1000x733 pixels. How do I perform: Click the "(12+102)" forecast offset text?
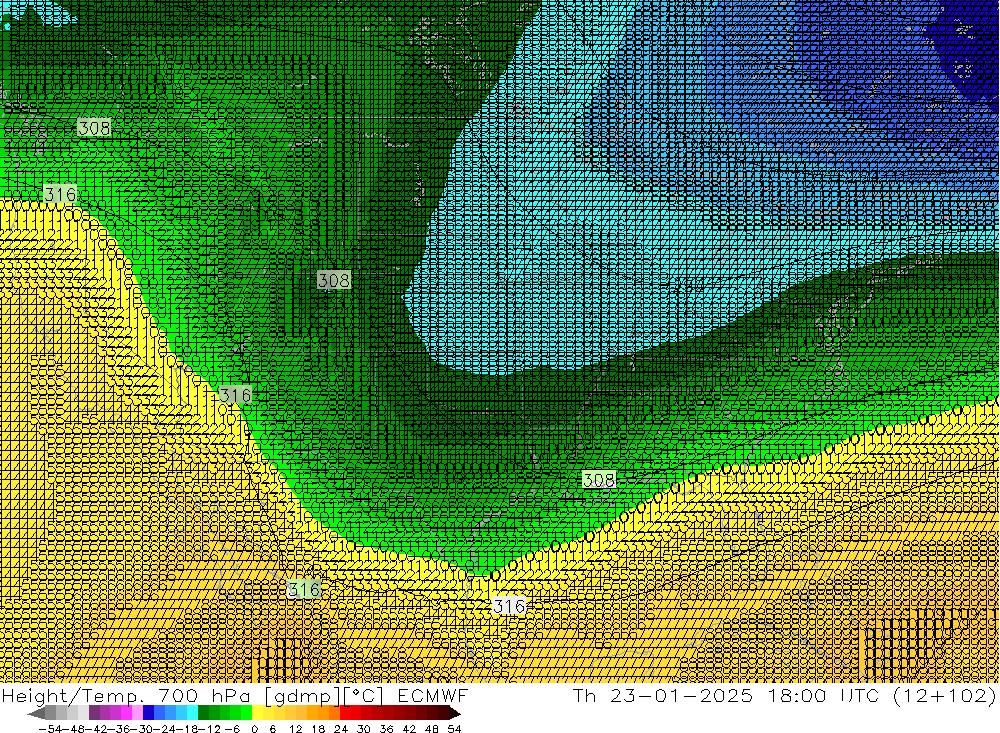945,695
